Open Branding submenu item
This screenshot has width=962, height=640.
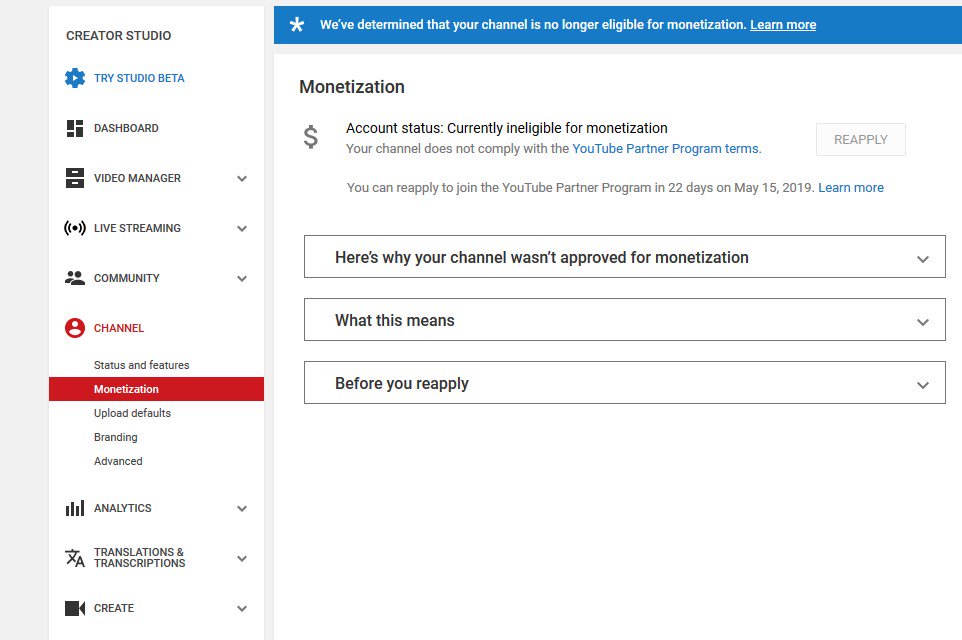click(x=115, y=437)
